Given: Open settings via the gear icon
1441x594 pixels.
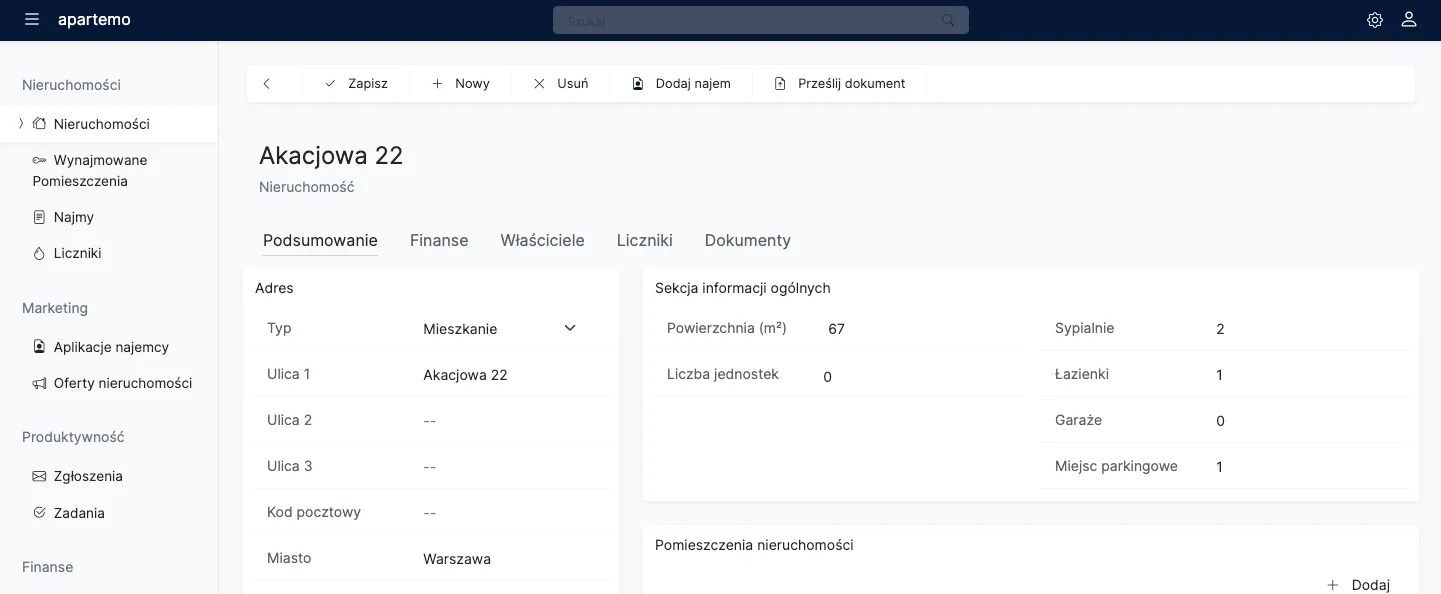Looking at the screenshot, I should (x=1375, y=20).
